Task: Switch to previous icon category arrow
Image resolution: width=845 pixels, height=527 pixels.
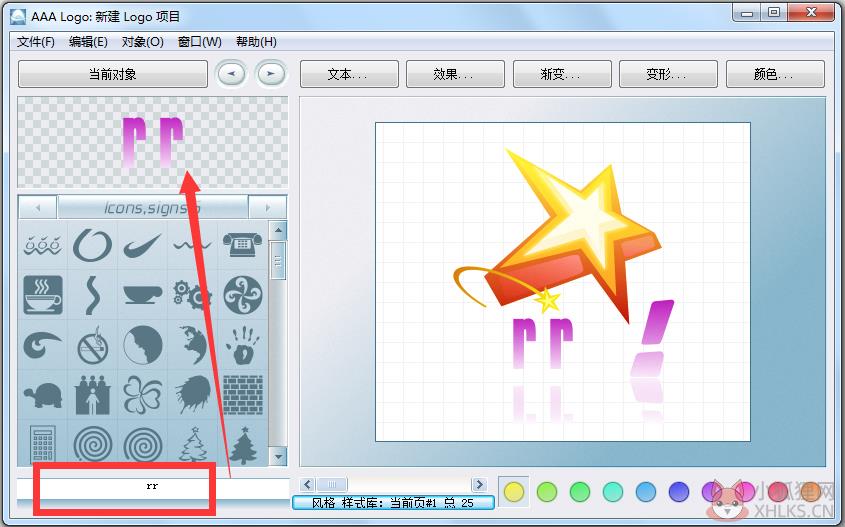Action: (x=38, y=207)
